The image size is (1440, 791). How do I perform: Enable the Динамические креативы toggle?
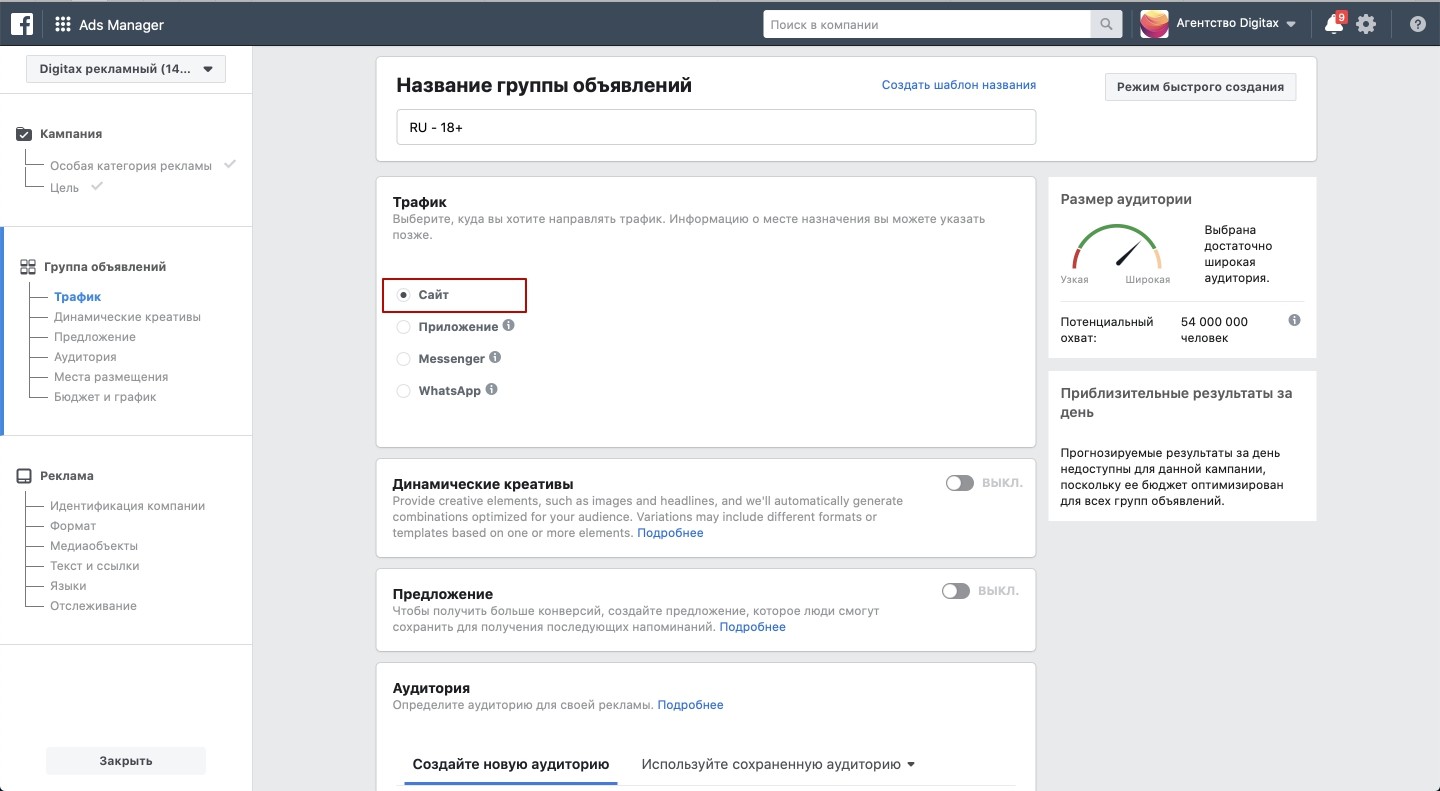tap(959, 483)
